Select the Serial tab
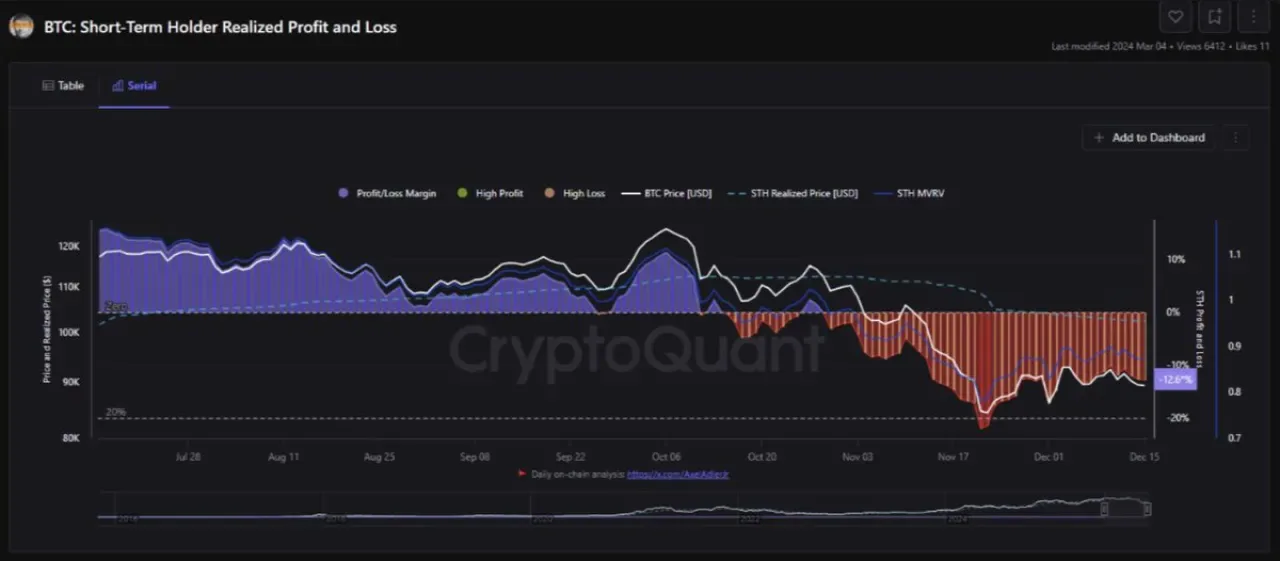The image size is (1280, 561). [x=134, y=86]
